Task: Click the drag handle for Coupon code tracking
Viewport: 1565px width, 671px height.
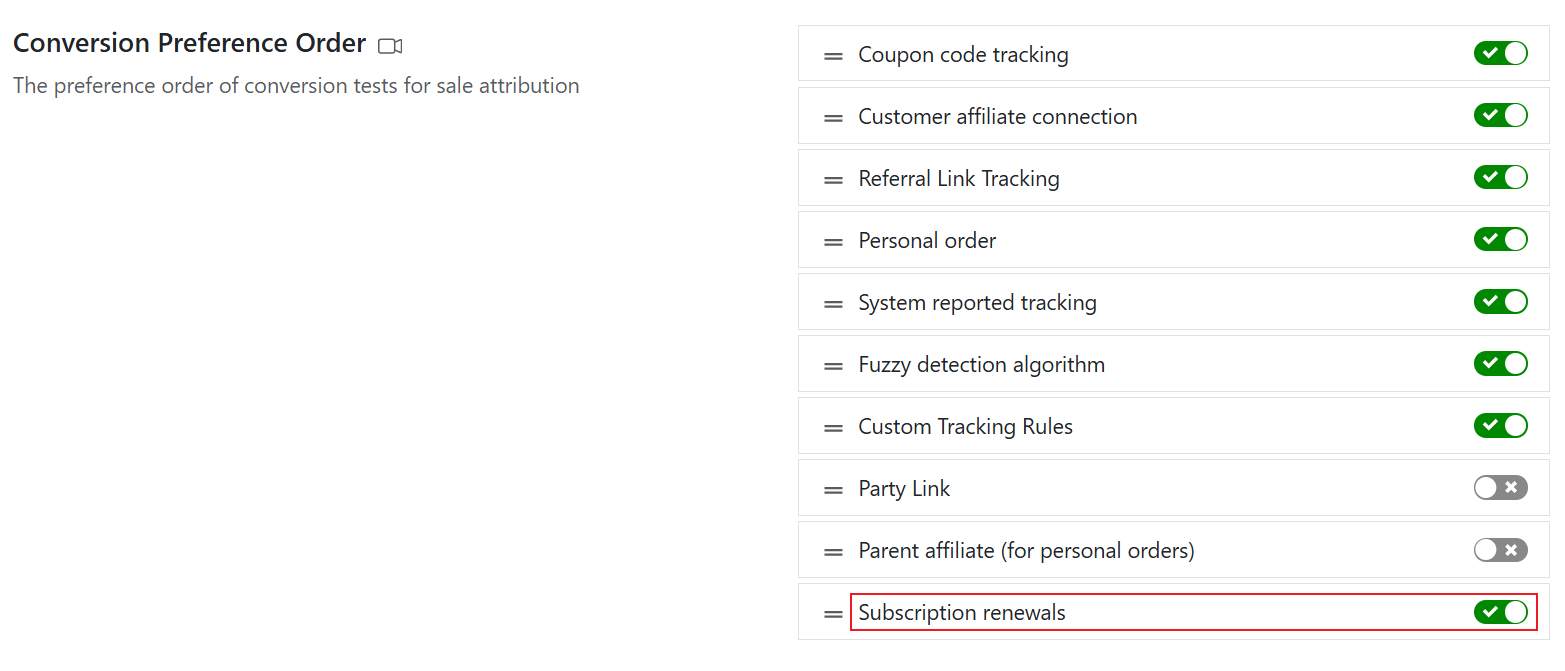Action: [833, 56]
